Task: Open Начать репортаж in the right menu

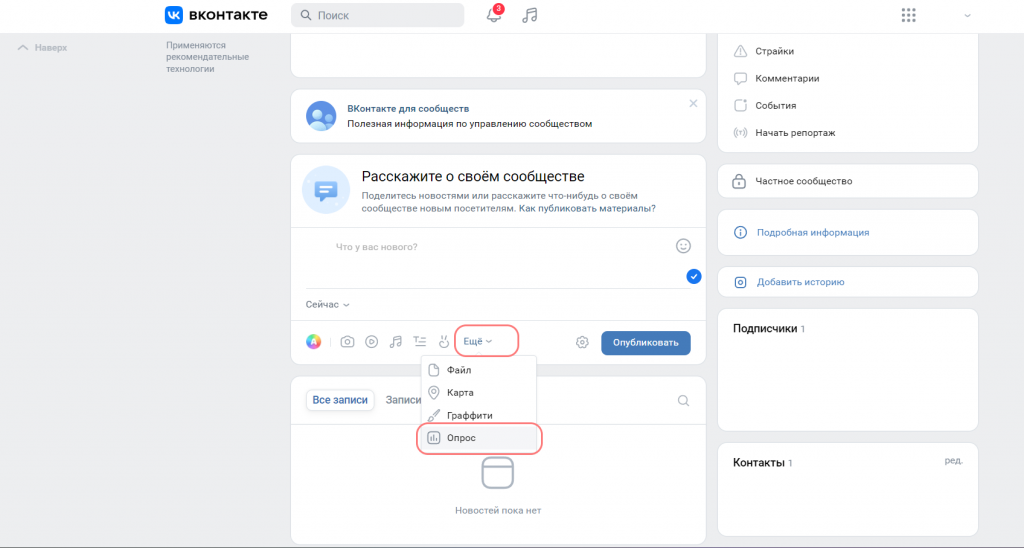Action: [x=795, y=133]
